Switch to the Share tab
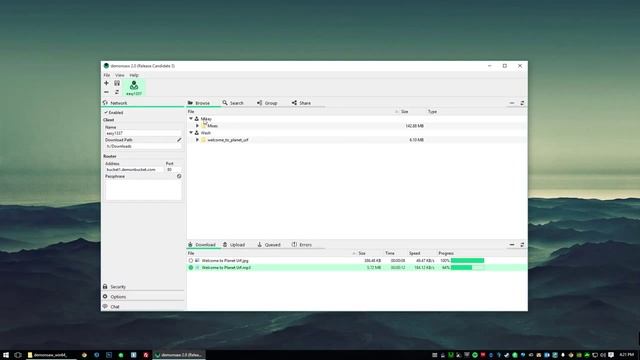640x360 pixels. tap(301, 103)
